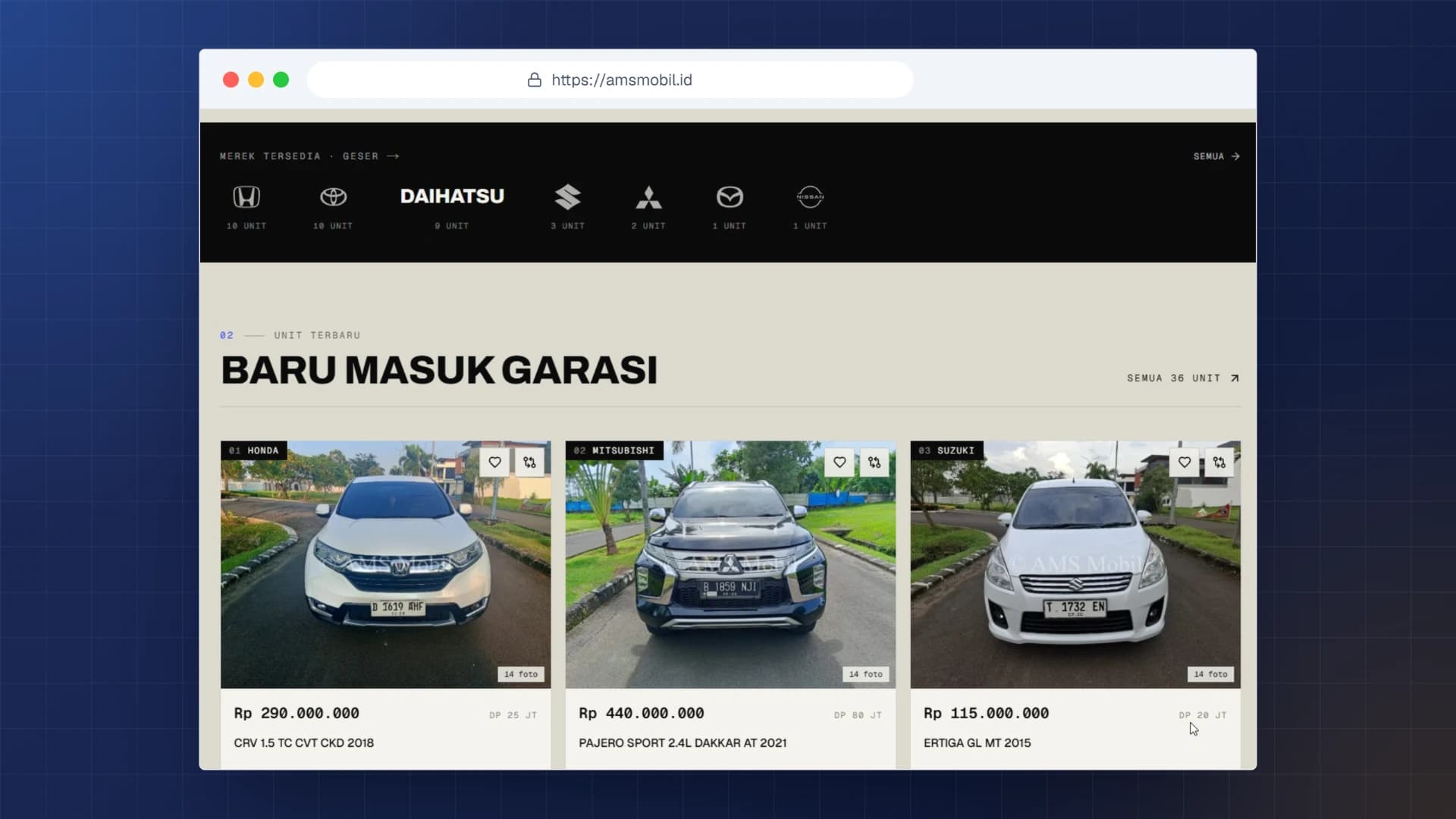Click the 14 foto badge on Mitsubishi card
The image size is (1456, 819).
pos(865,674)
